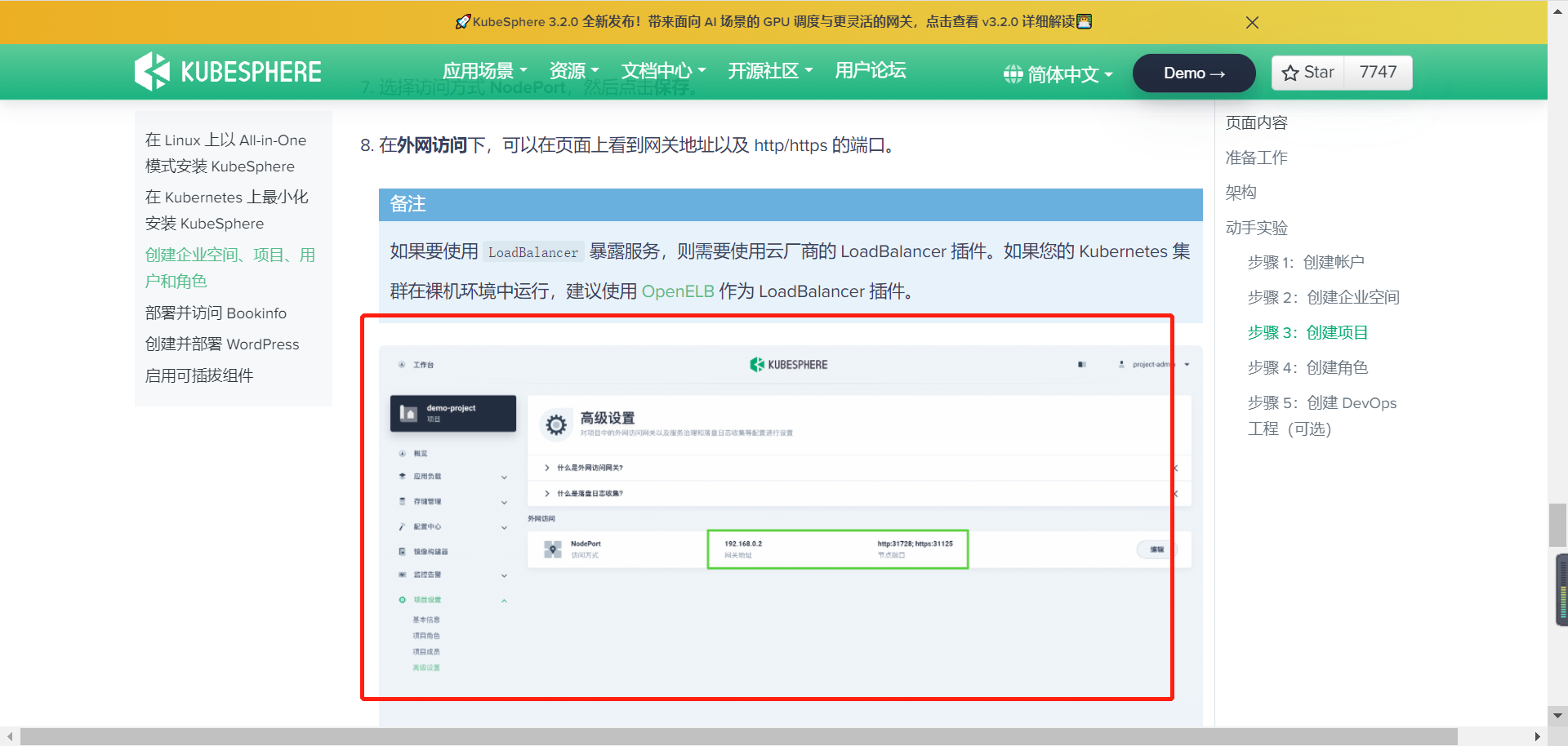Go to 用户论坛 in the navbar
The width and height of the screenshot is (1568, 746).
click(871, 71)
